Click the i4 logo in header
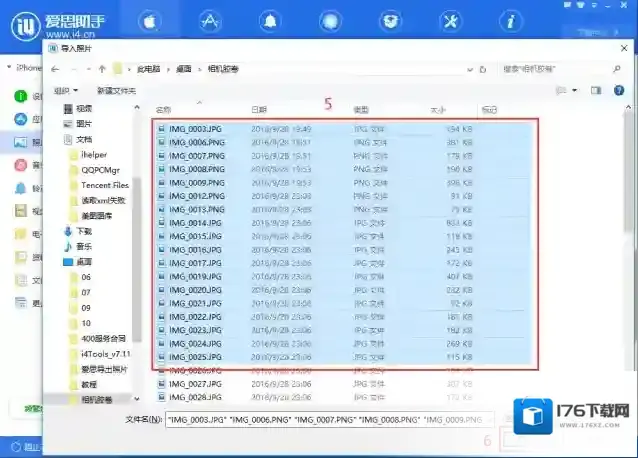Screen dimensions: 638x458 tap(26, 26)
